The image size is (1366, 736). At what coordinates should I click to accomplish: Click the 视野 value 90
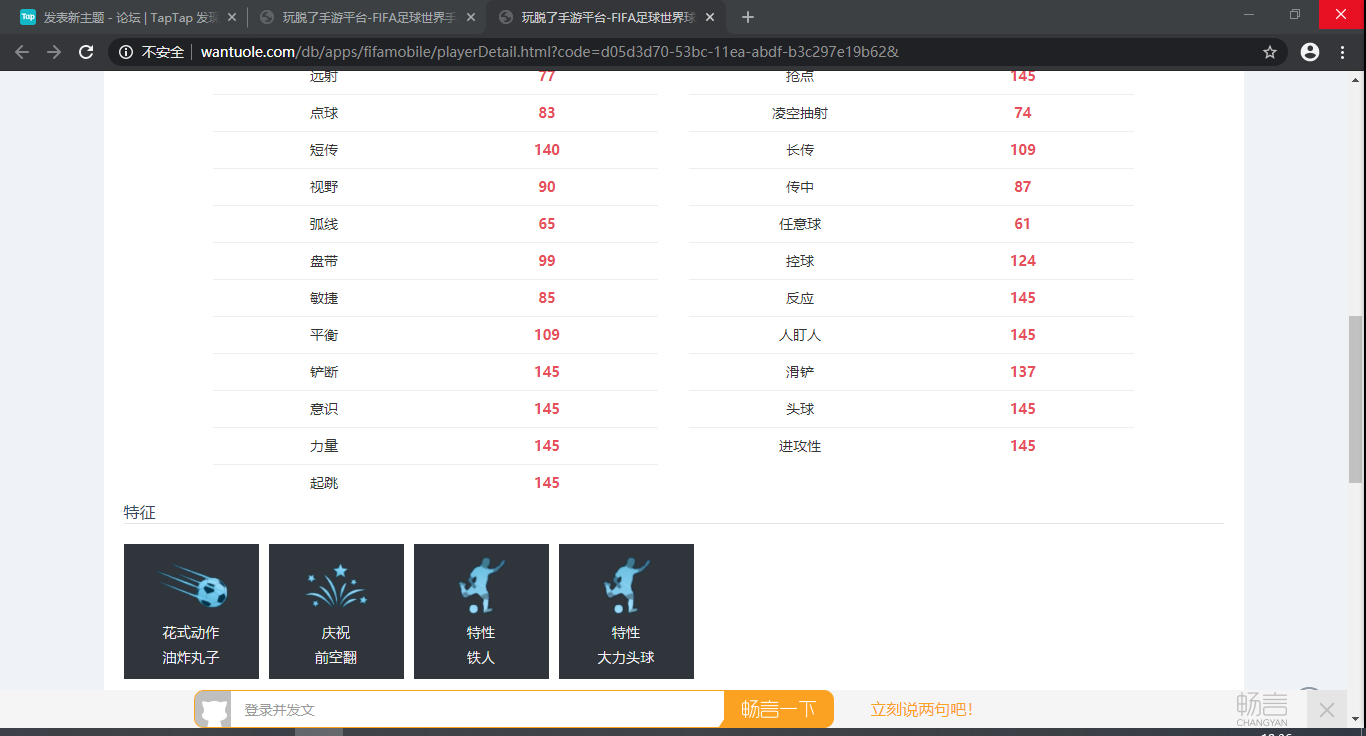(x=547, y=187)
